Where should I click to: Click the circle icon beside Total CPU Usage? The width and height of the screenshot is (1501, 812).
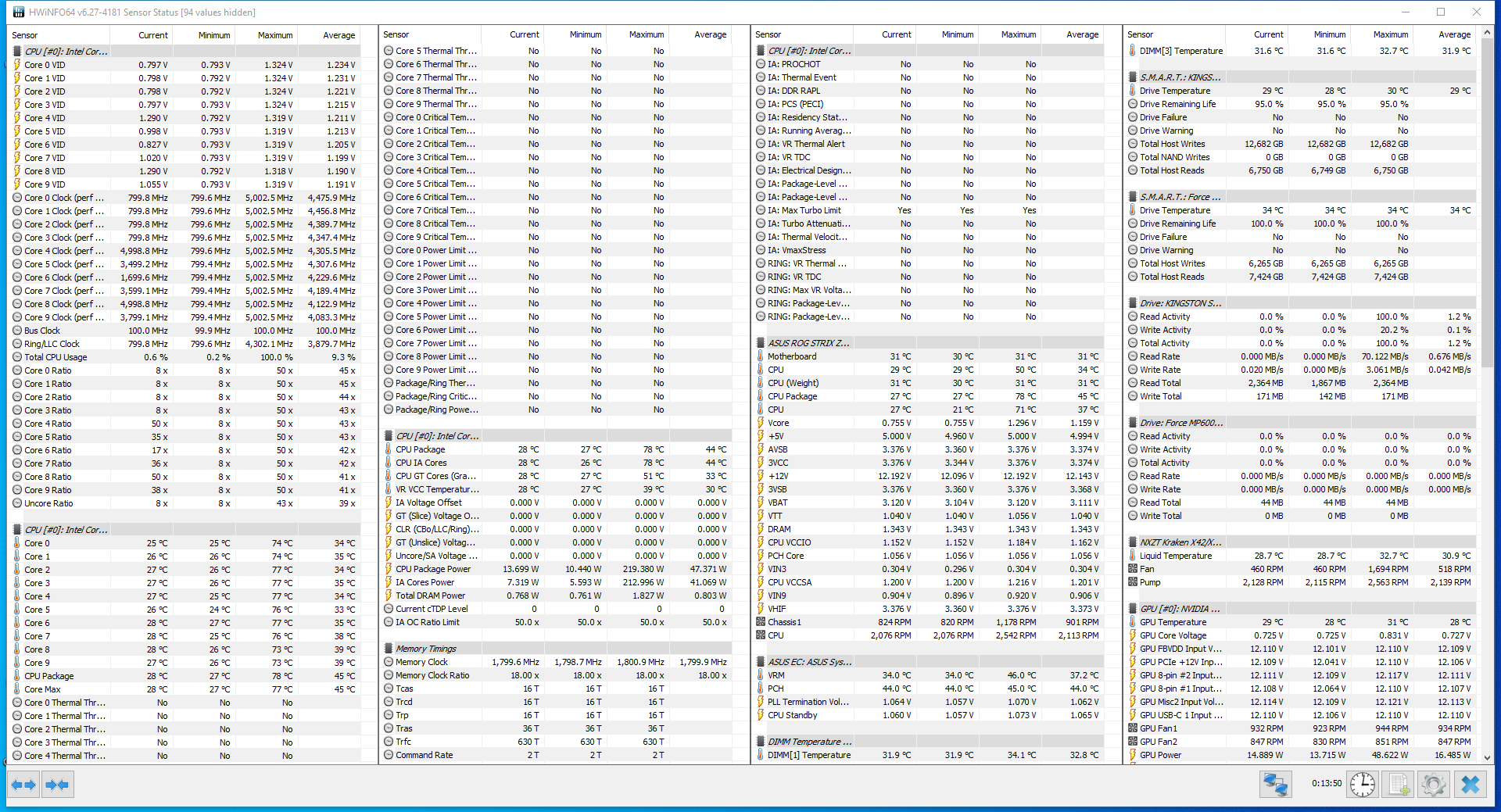tap(17, 357)
